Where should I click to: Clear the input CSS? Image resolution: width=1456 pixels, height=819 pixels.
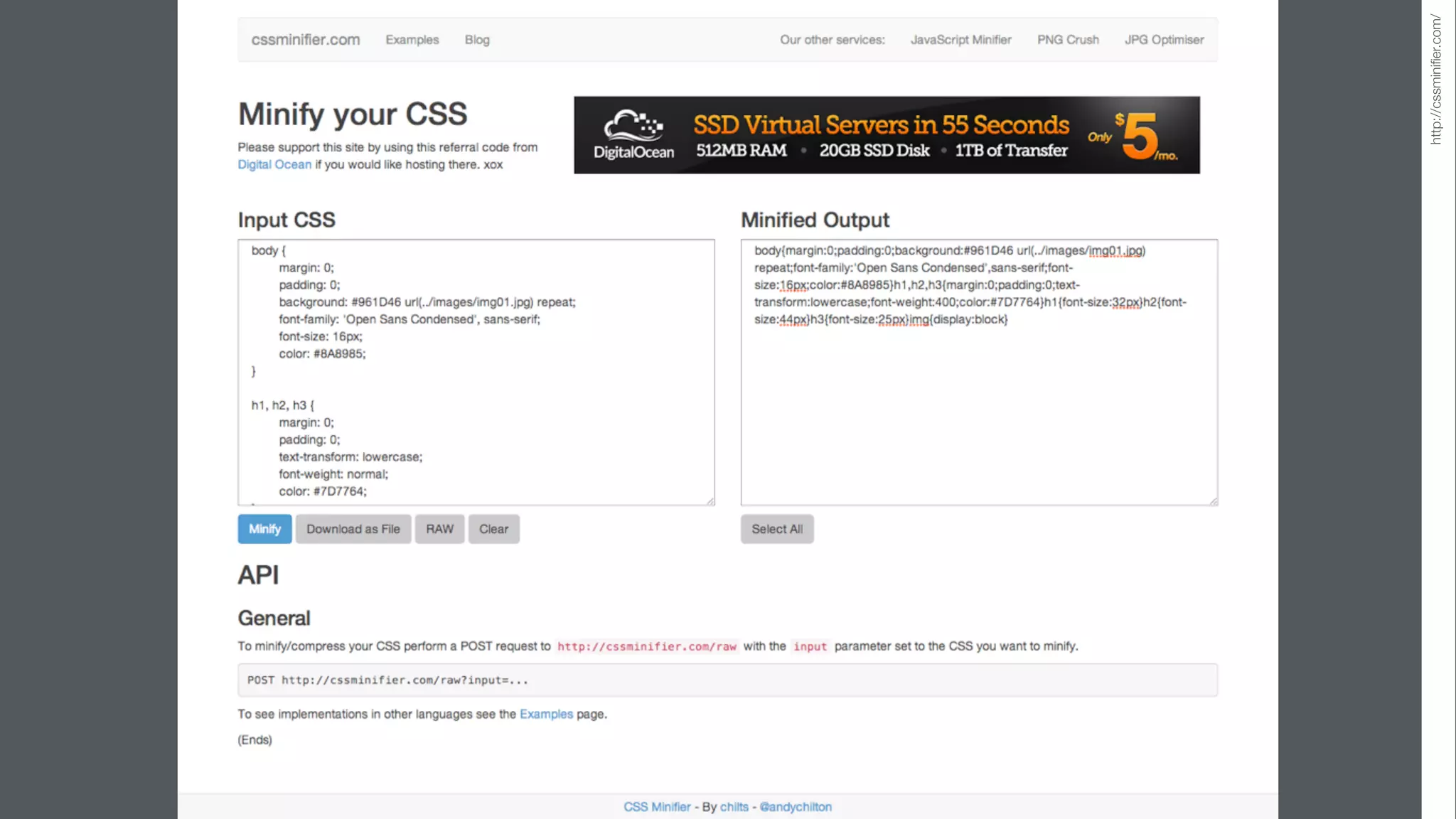tap(493, 529)
